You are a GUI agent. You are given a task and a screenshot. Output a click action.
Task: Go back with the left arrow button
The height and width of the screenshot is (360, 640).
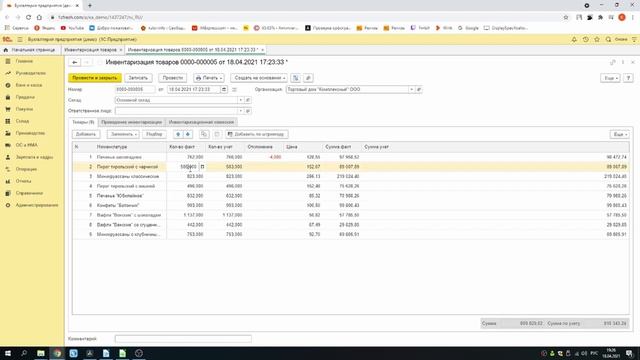(x=74, y=62)
